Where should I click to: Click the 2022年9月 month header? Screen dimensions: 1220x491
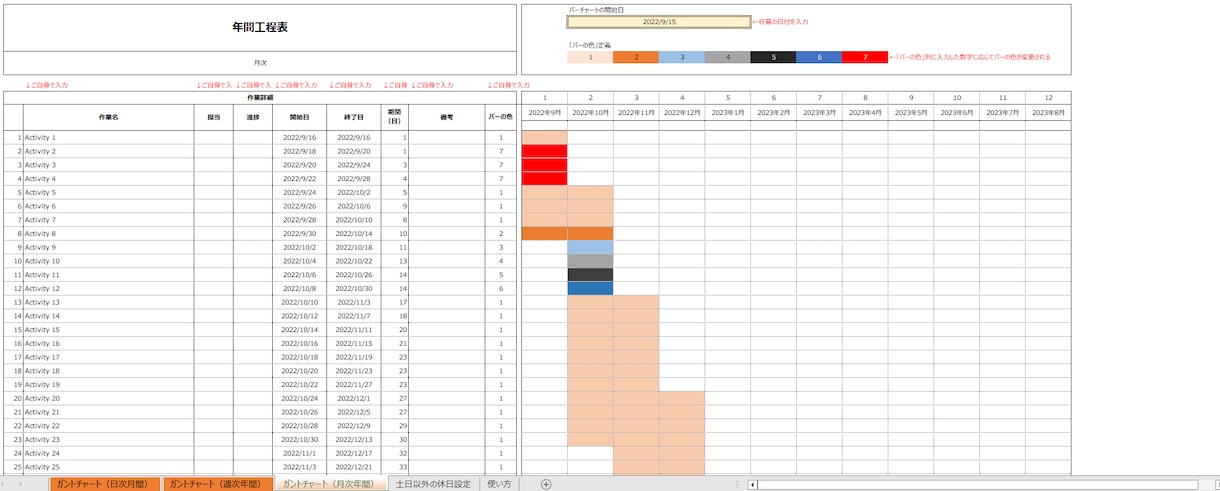point(545,113)
